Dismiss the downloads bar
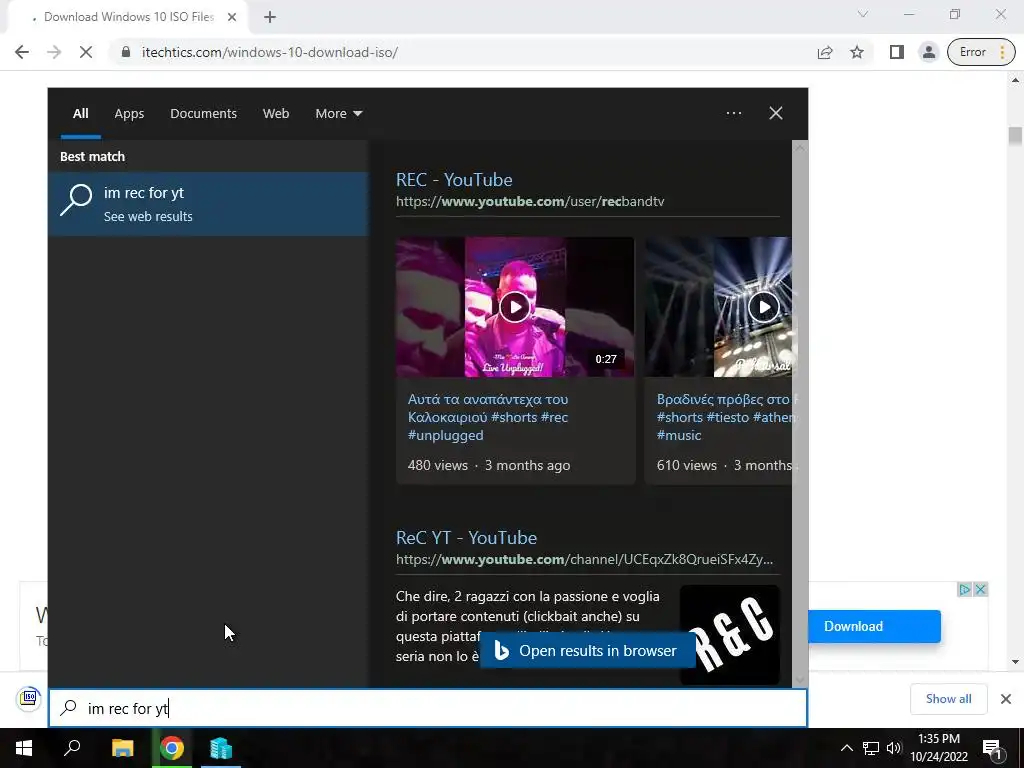This screenshot has height=768, width=1024. pyautogui.click(x=1006, y=699)
